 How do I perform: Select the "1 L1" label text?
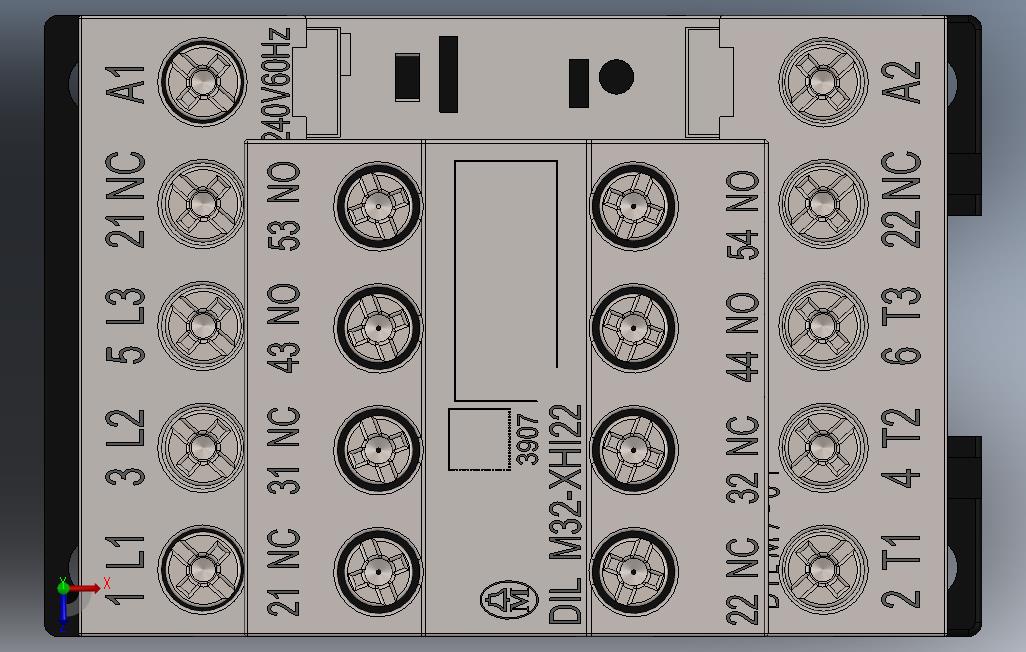coord(126,571)
